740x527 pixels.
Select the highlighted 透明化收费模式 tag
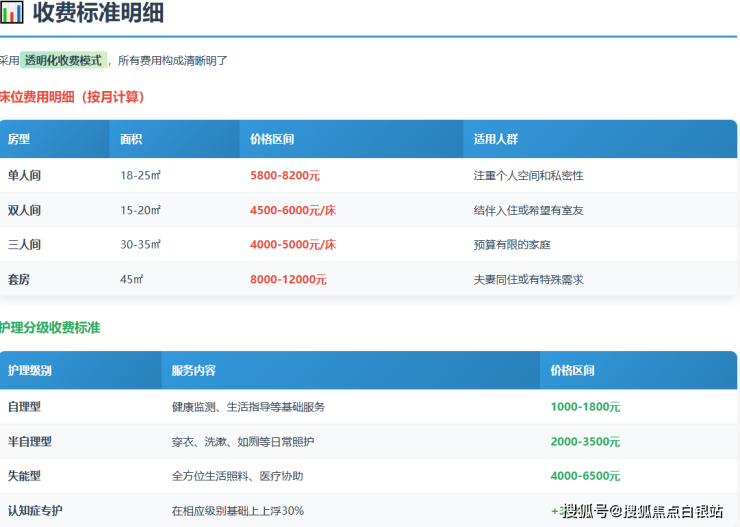63,60
